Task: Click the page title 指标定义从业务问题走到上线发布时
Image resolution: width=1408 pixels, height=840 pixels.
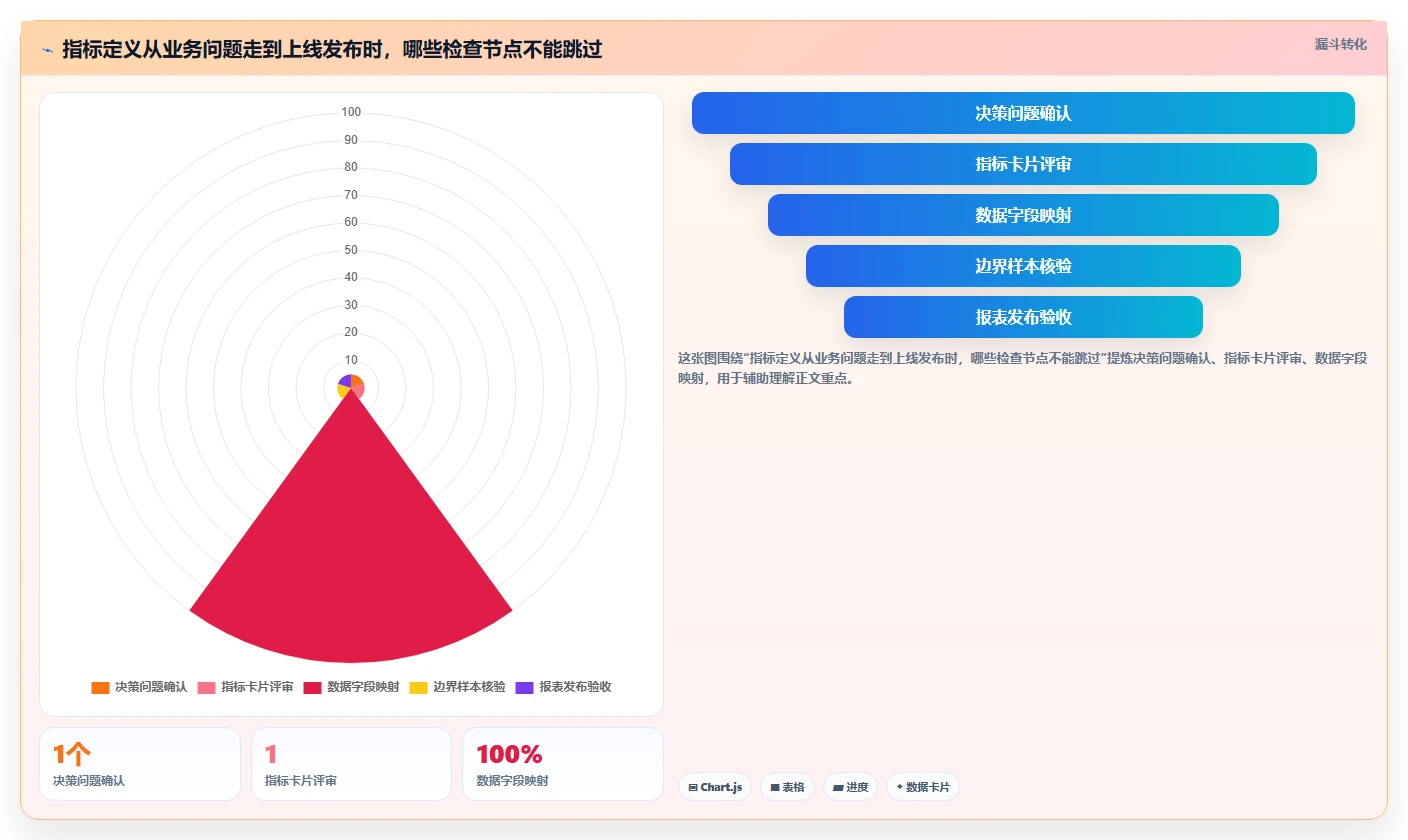Action: pyautogui.click(x=332, y=49)
